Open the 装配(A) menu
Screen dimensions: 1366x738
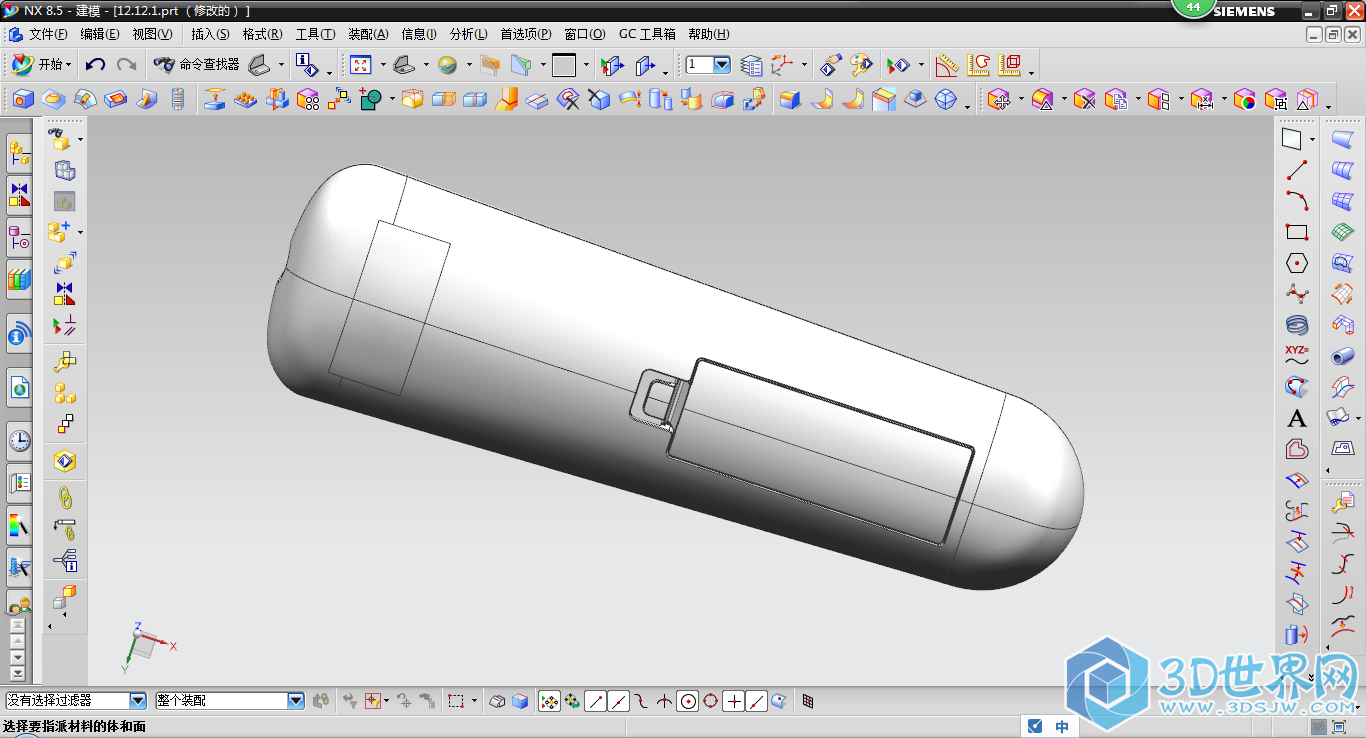tap(368, 34)
